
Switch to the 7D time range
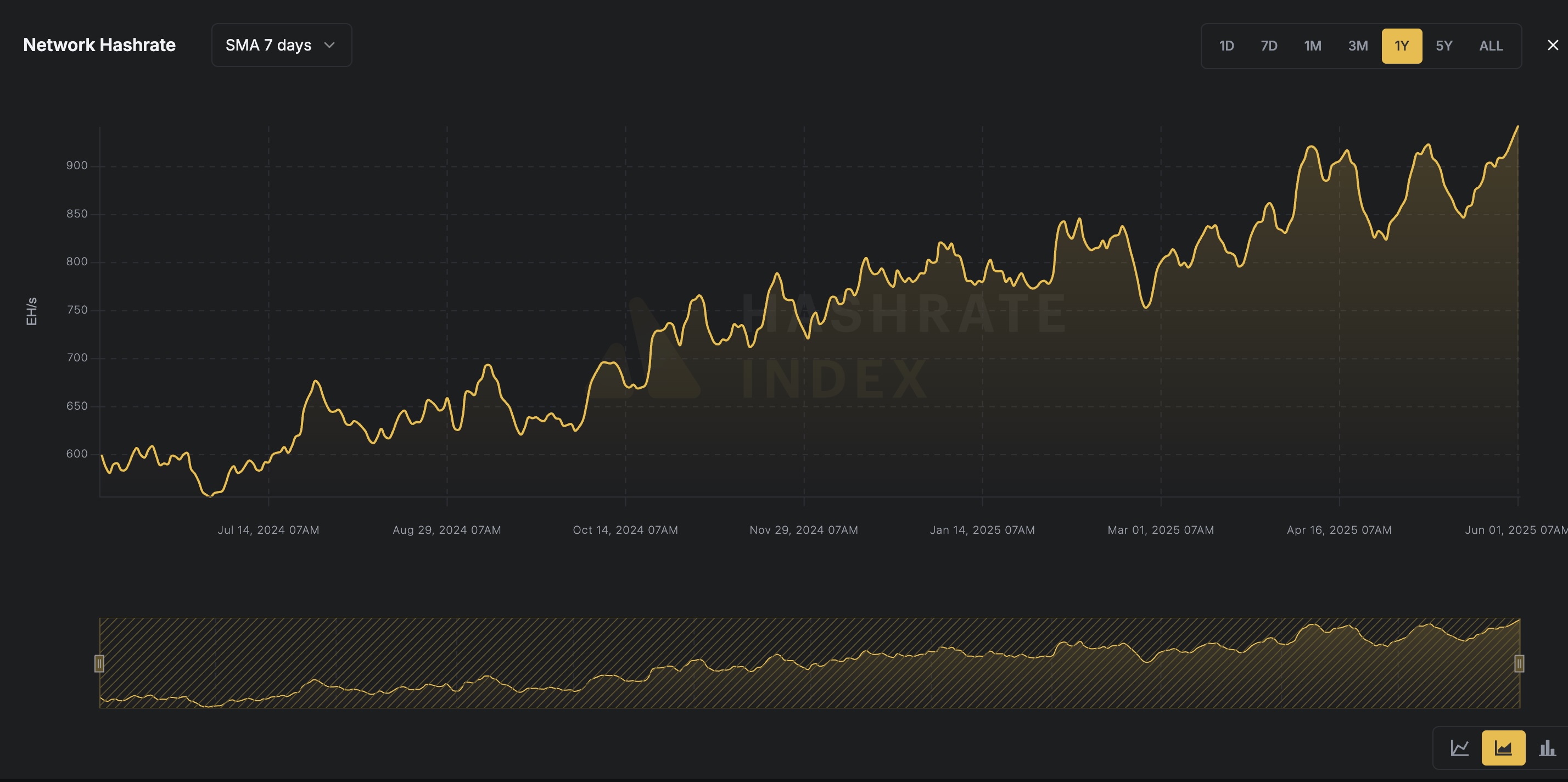tap(1269, 46)
